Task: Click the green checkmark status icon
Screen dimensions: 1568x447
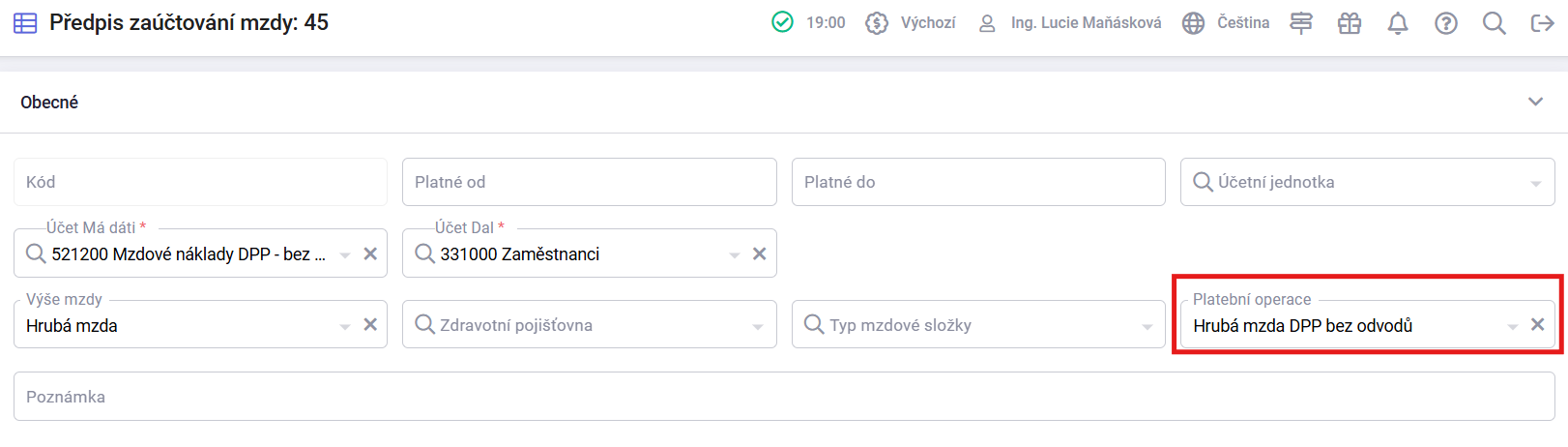Action: (782, 22)
